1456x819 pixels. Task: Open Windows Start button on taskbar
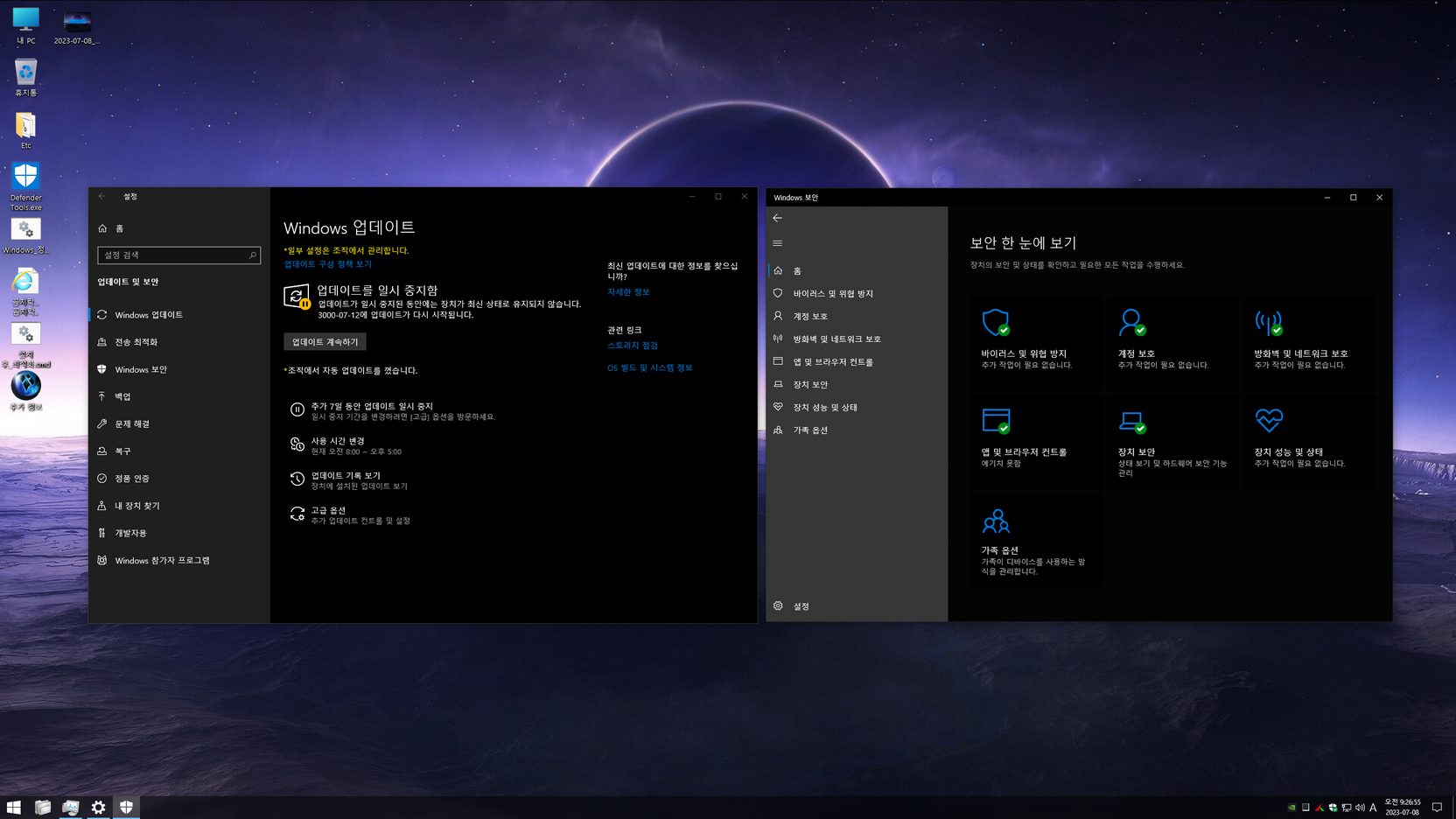coord(14,808)
